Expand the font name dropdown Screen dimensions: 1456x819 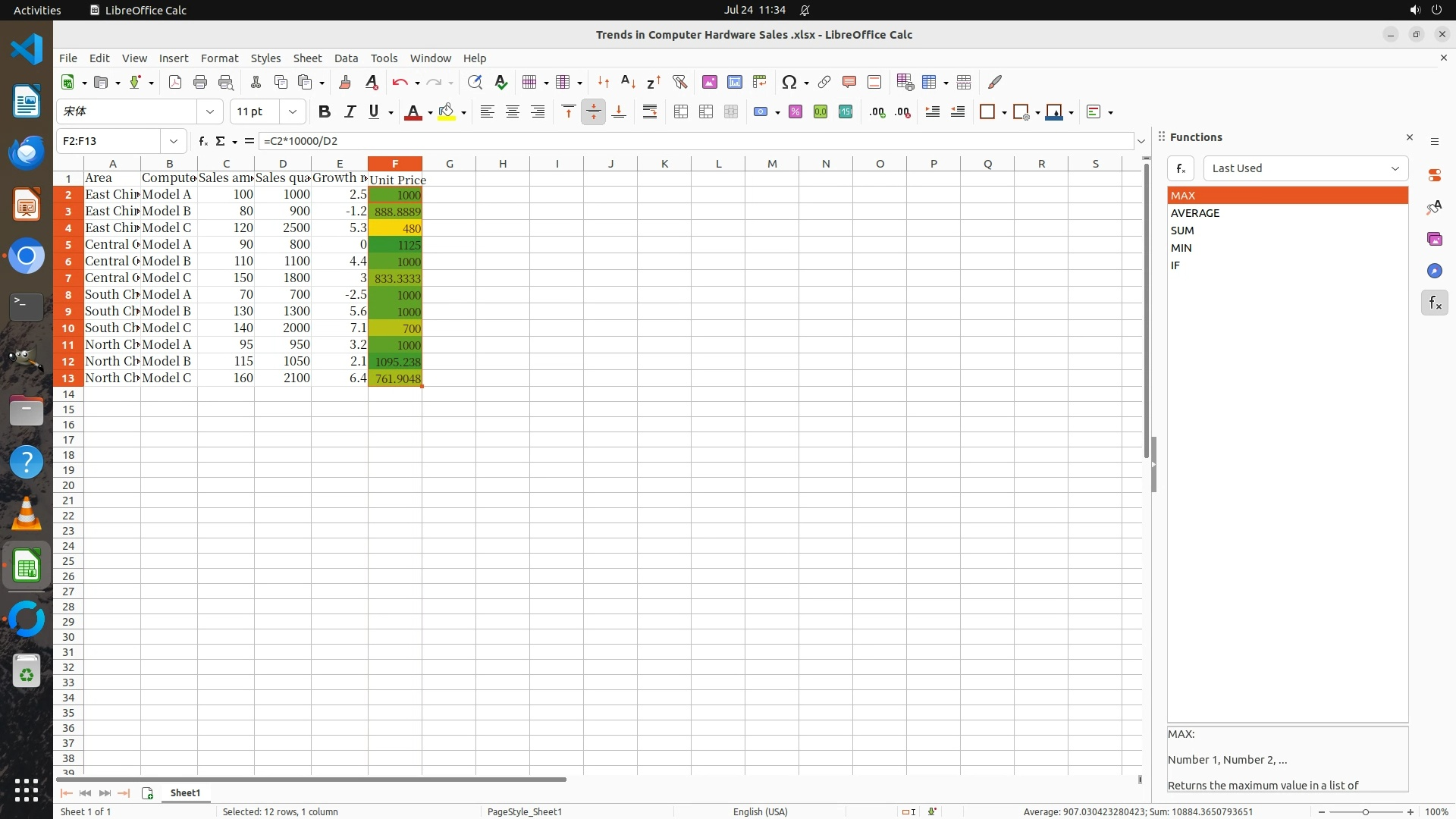click(x=210, y=111)
